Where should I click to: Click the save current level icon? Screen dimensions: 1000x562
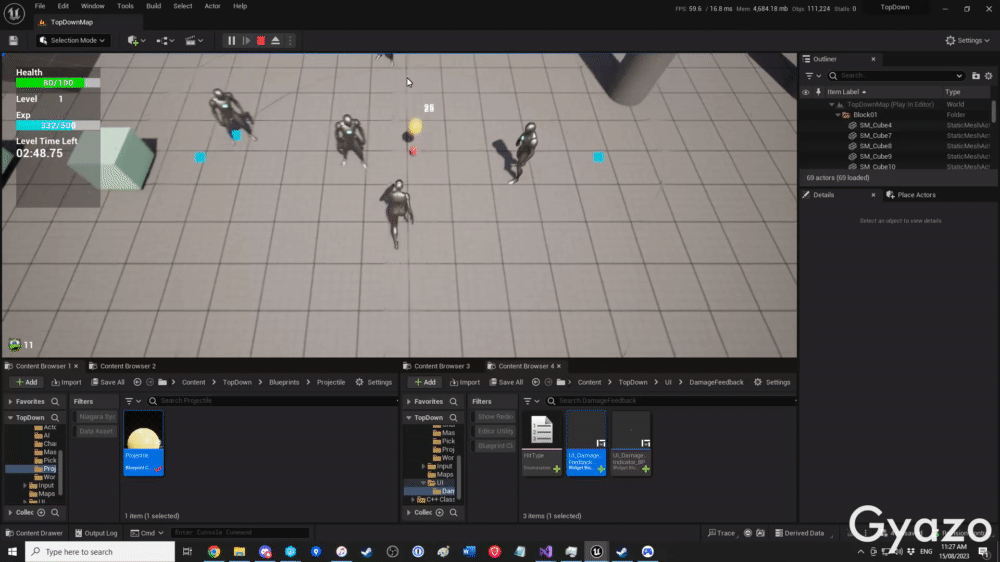click(x=14, y=40)
